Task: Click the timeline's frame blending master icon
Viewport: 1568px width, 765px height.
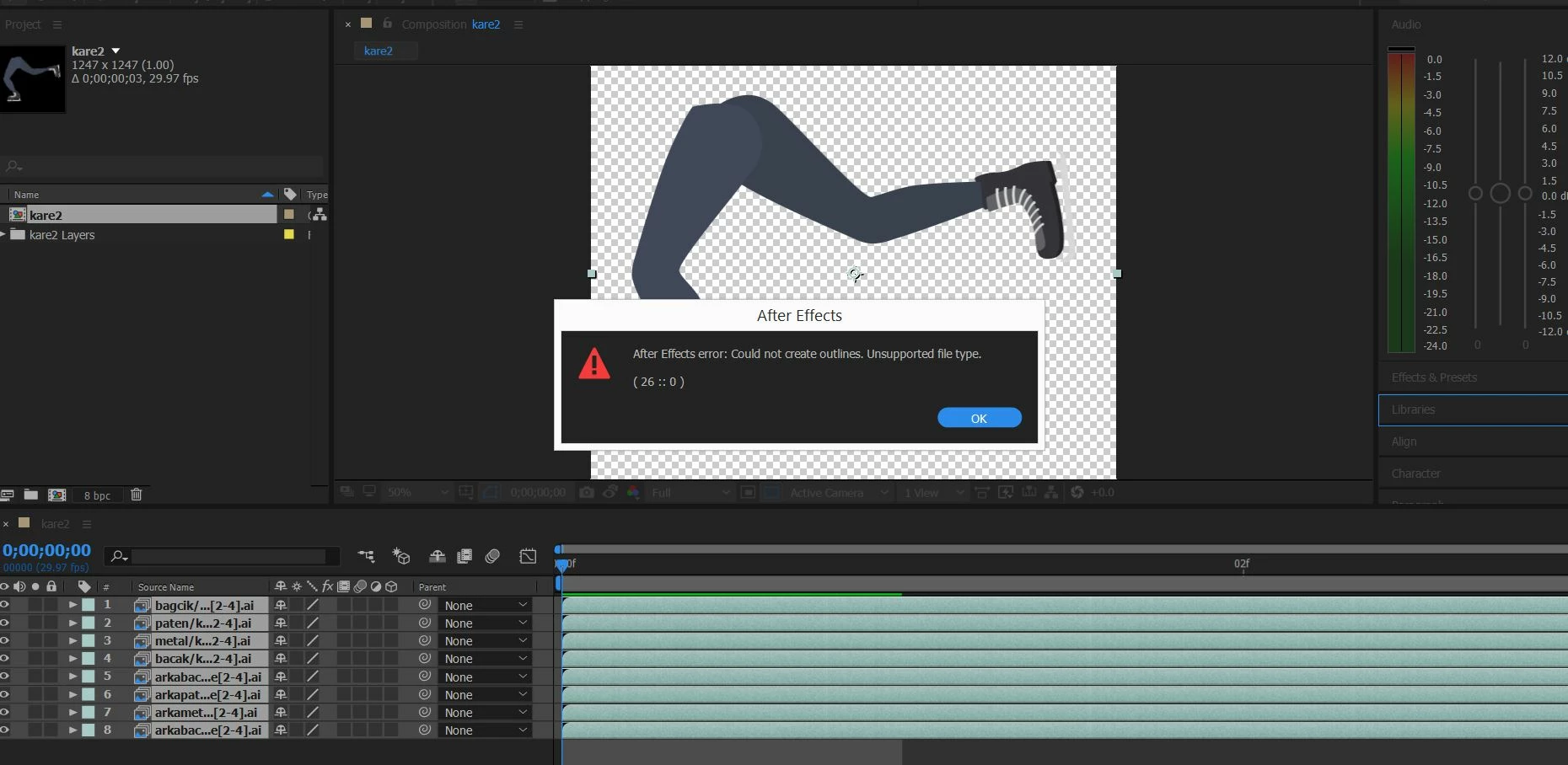Action: [x=464, y=556]
